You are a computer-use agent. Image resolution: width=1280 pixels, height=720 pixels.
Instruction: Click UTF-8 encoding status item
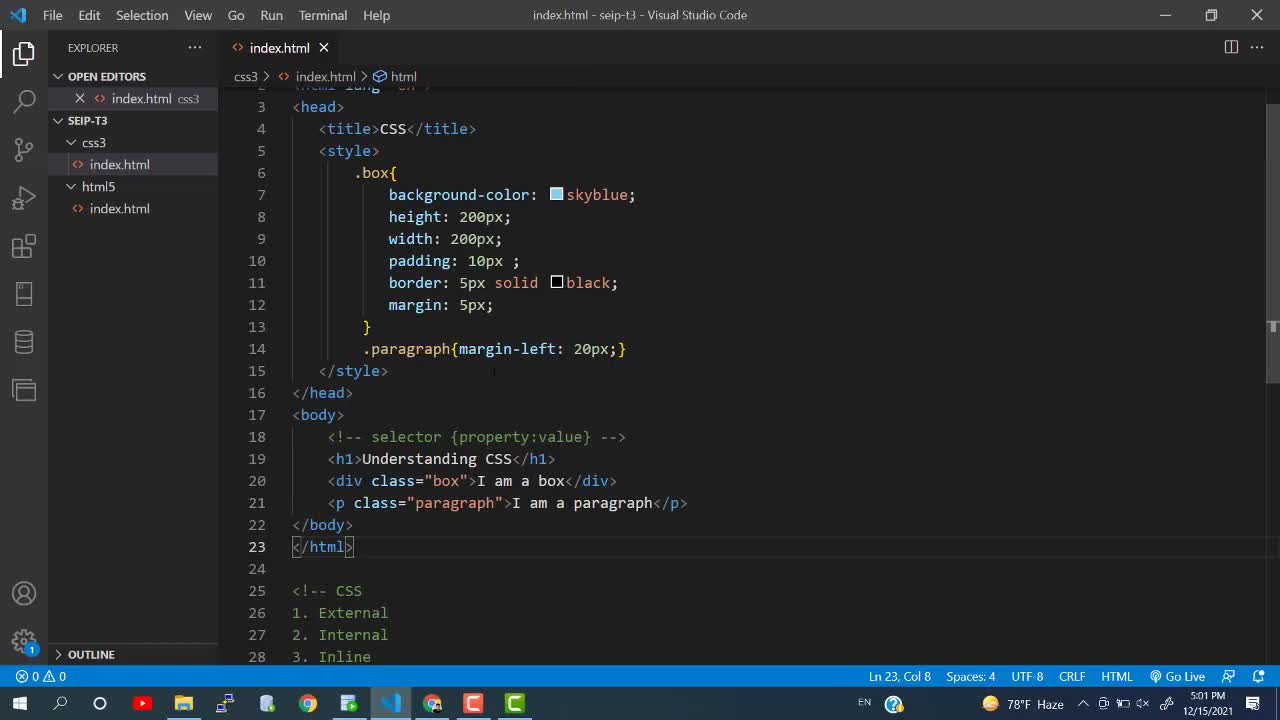click(1027, 677)
